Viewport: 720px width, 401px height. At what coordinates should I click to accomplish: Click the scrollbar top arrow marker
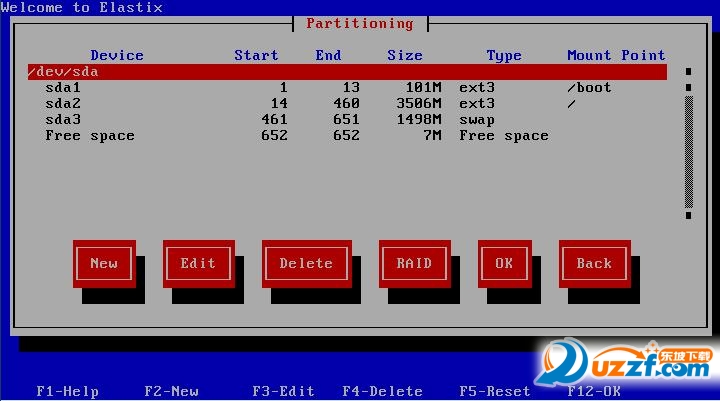point(688,72)
